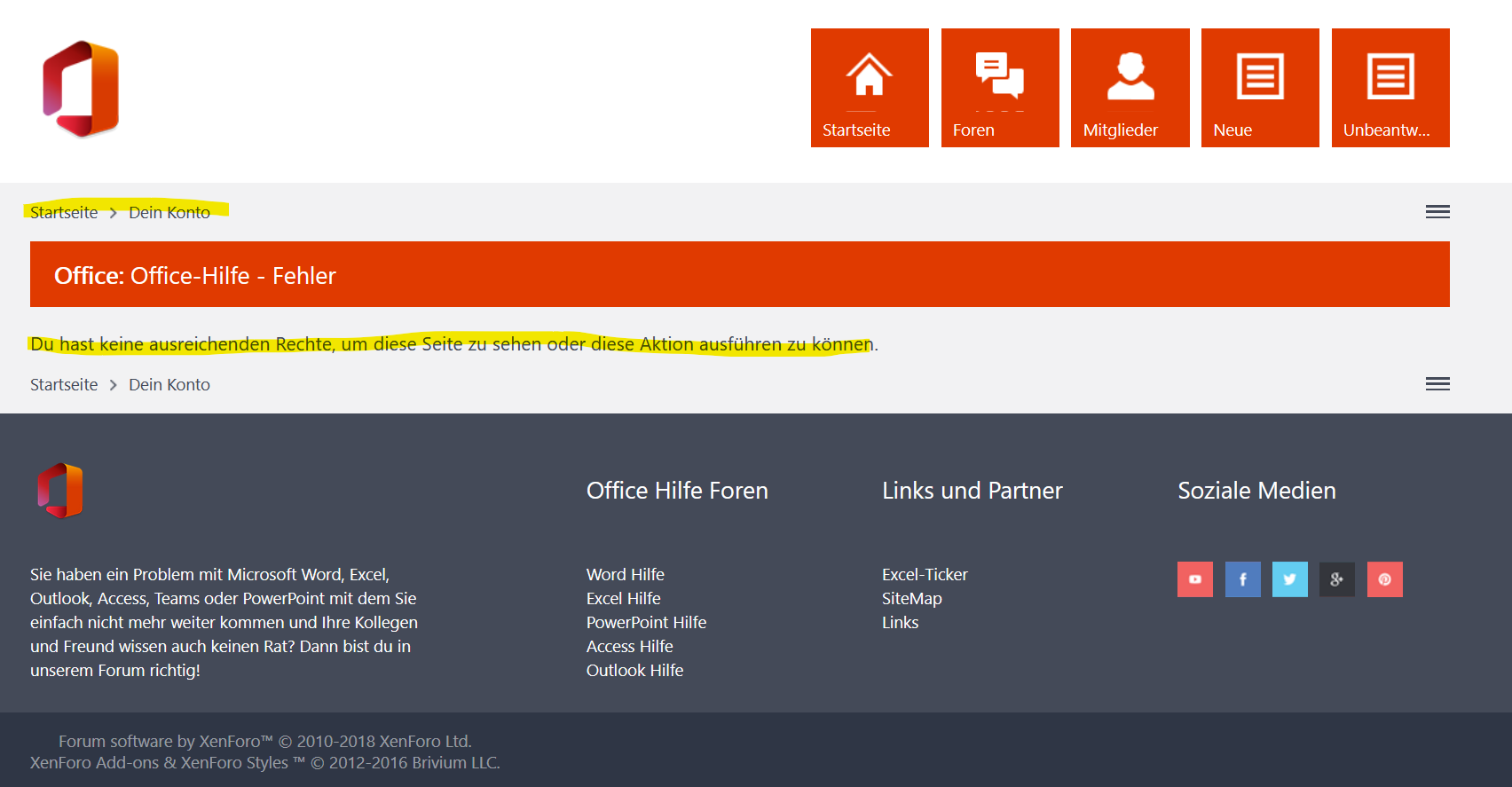Click Startseite in the top breadcrumb

[64, 212]
